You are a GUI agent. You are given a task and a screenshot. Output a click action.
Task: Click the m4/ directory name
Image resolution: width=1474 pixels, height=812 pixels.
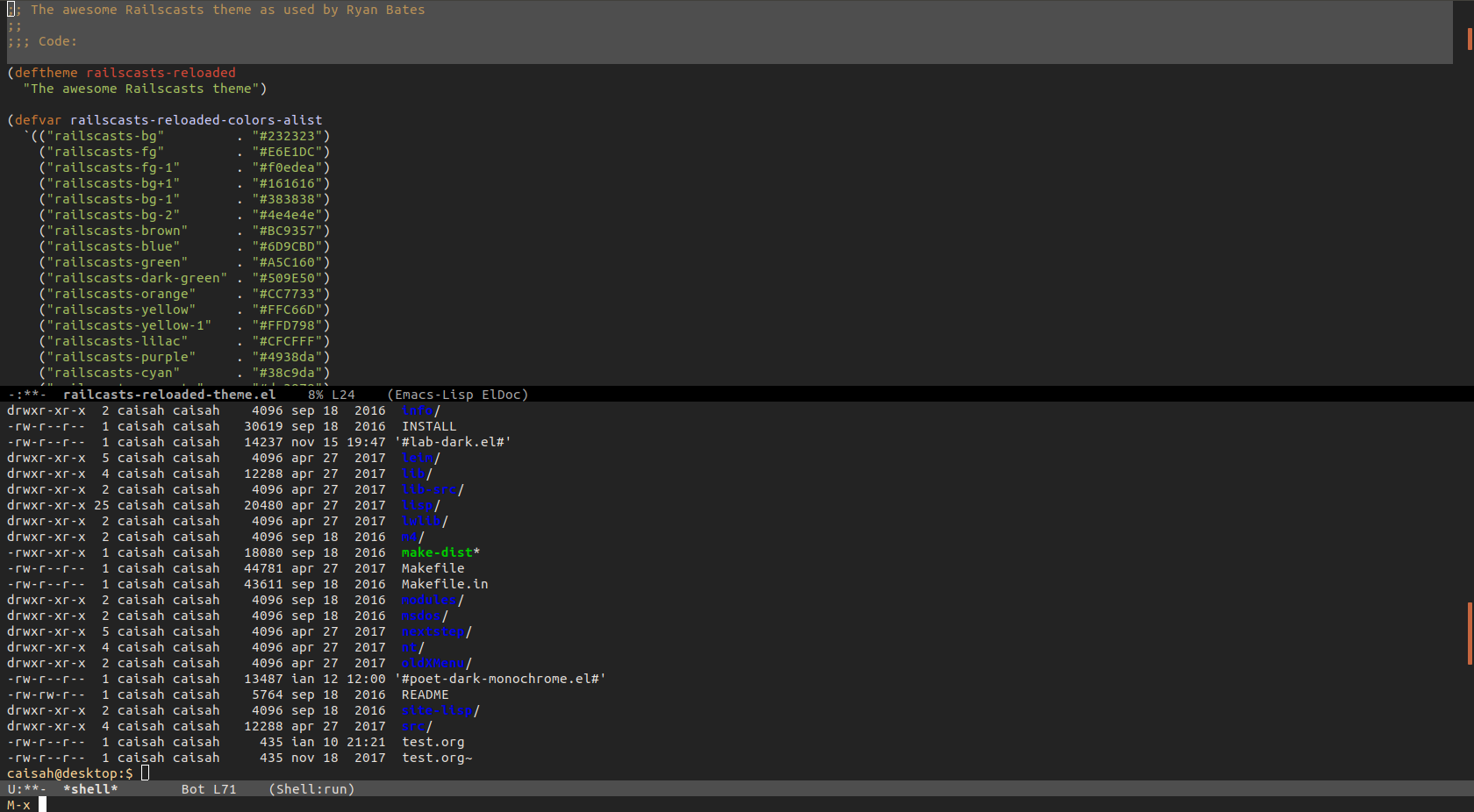point(413,537)
